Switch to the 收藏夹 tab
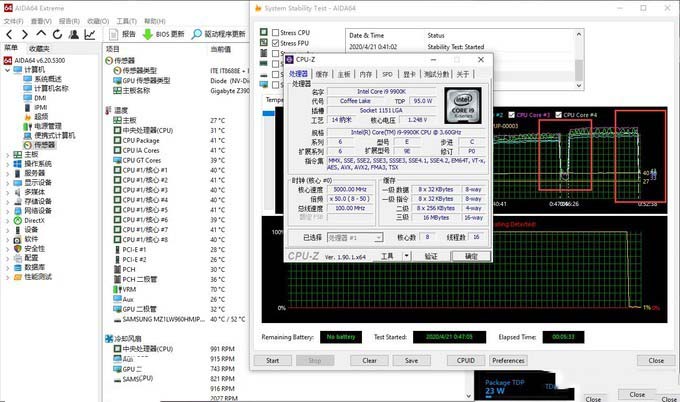The width and height of the screenshot is (680, 402). [39, 49]
